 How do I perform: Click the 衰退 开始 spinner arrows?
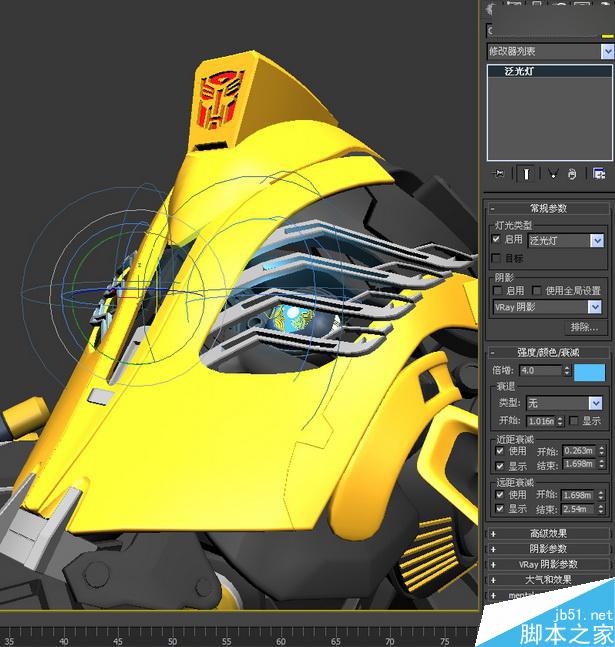click(x=560, y=421)
